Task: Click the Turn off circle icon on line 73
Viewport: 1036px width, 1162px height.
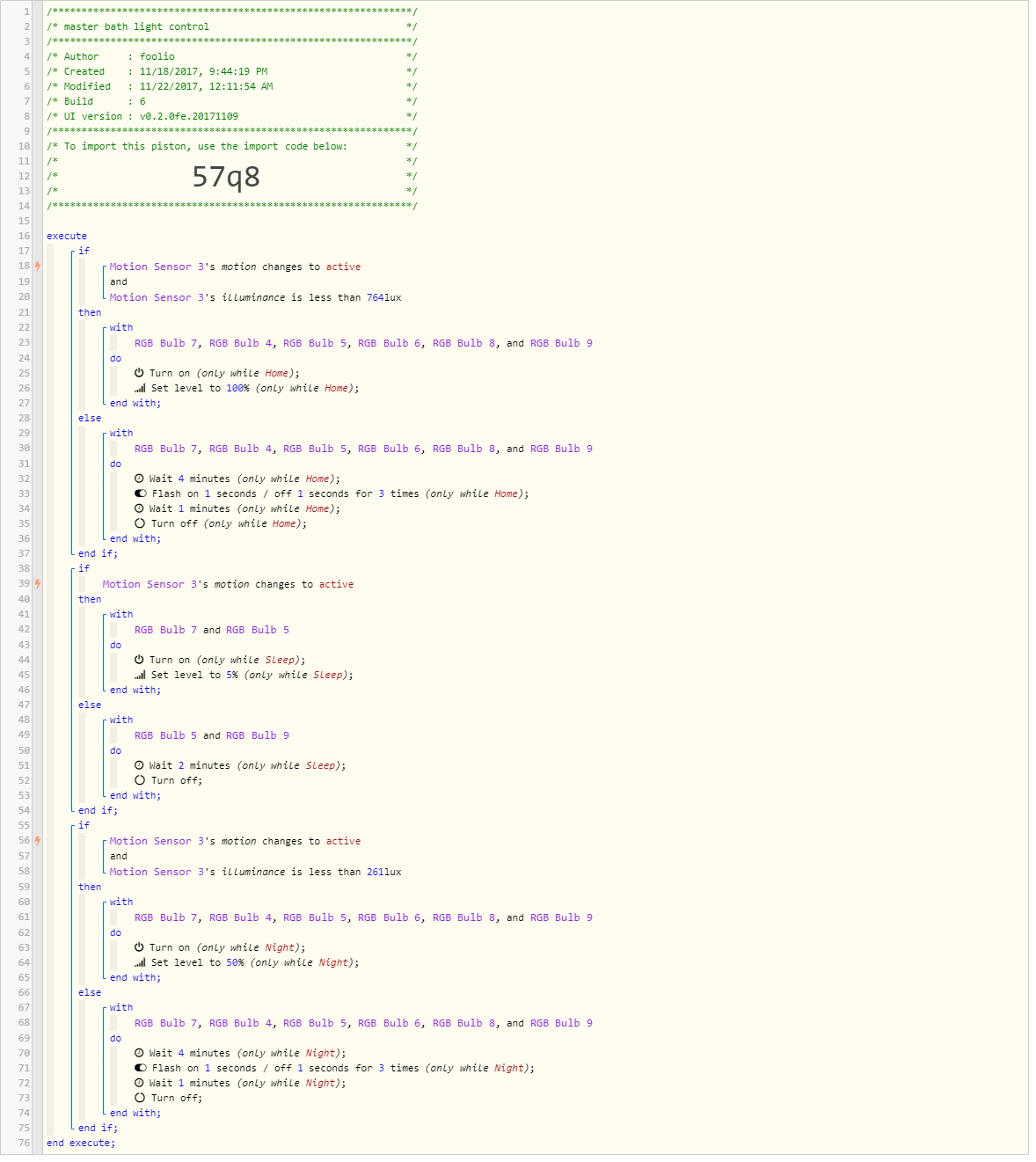Action: click(140, 1098)
